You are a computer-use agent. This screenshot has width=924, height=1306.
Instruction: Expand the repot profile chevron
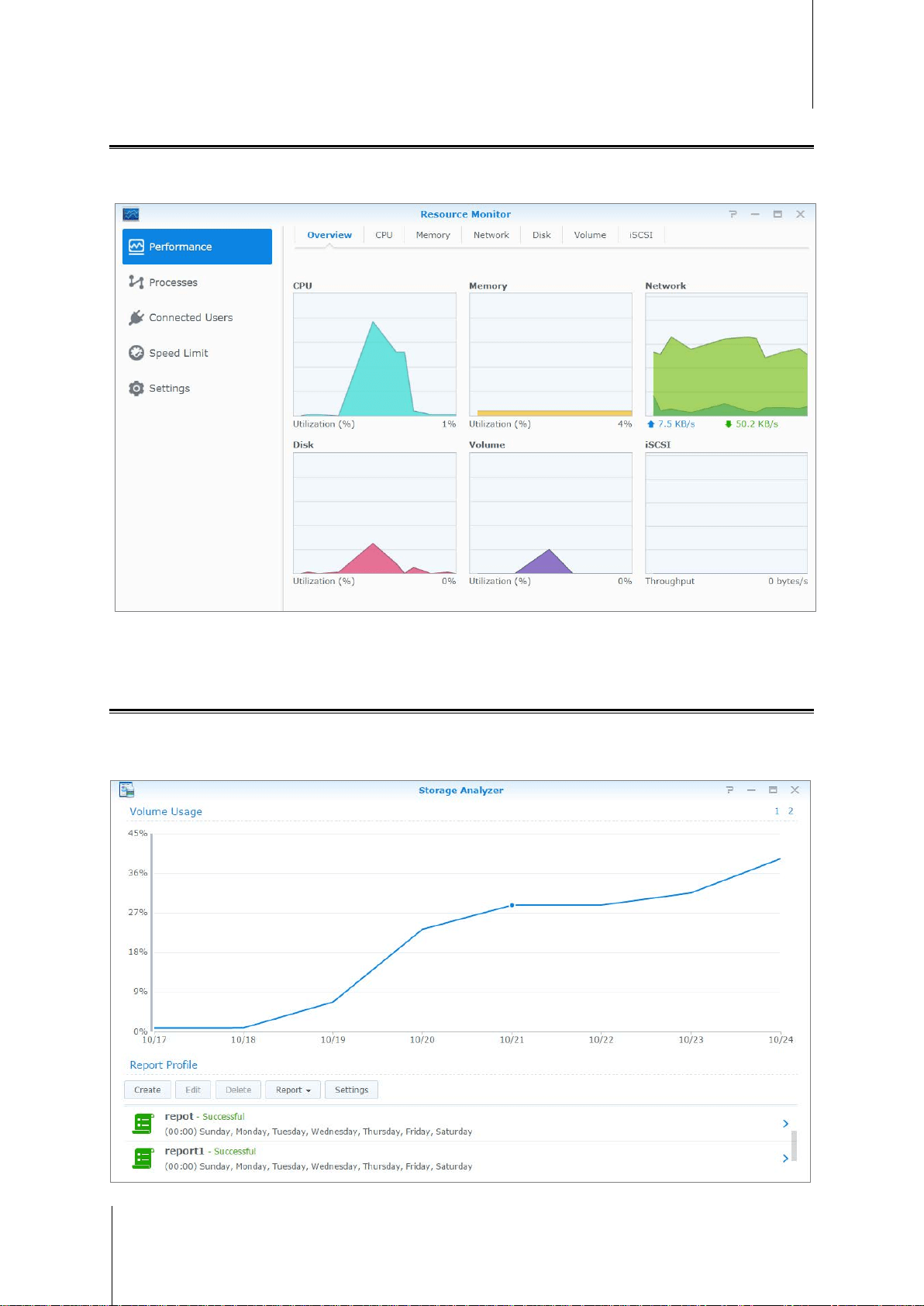pos(785,1124)
